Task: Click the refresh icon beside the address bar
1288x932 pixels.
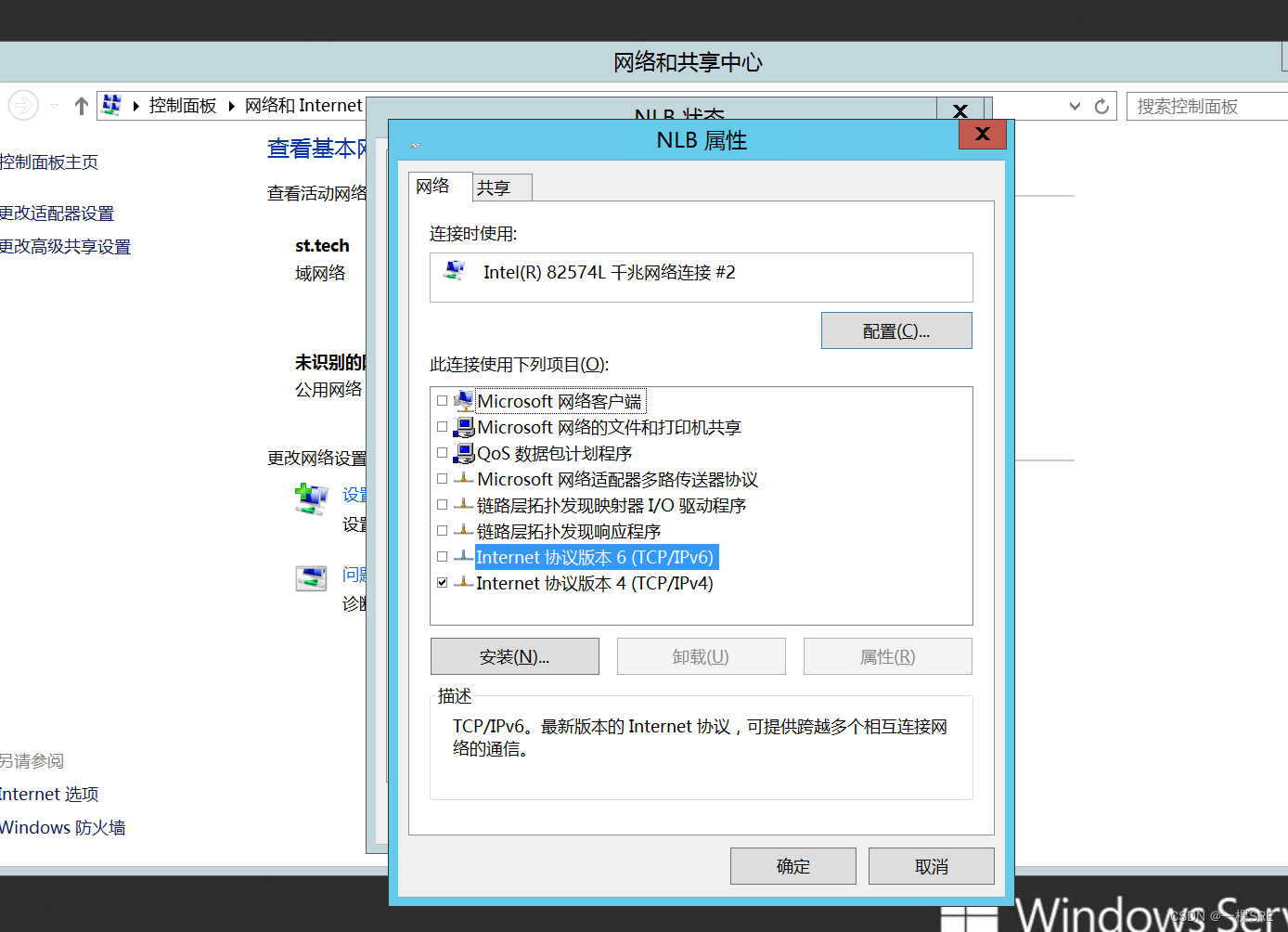Action: (1101, 105)
